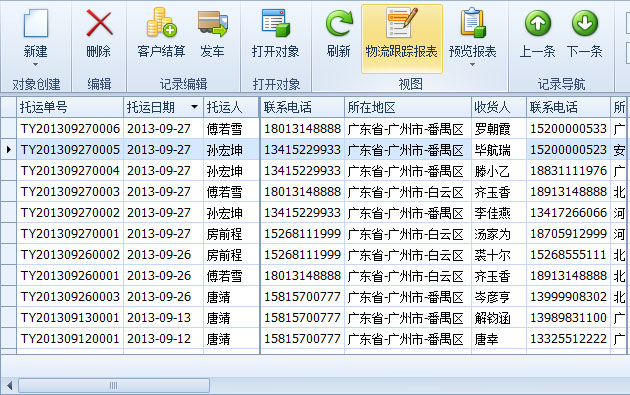Click first 联系电话 column header
Image resolution: width=630 pixels, height=395 pixels.
point(302,107)
